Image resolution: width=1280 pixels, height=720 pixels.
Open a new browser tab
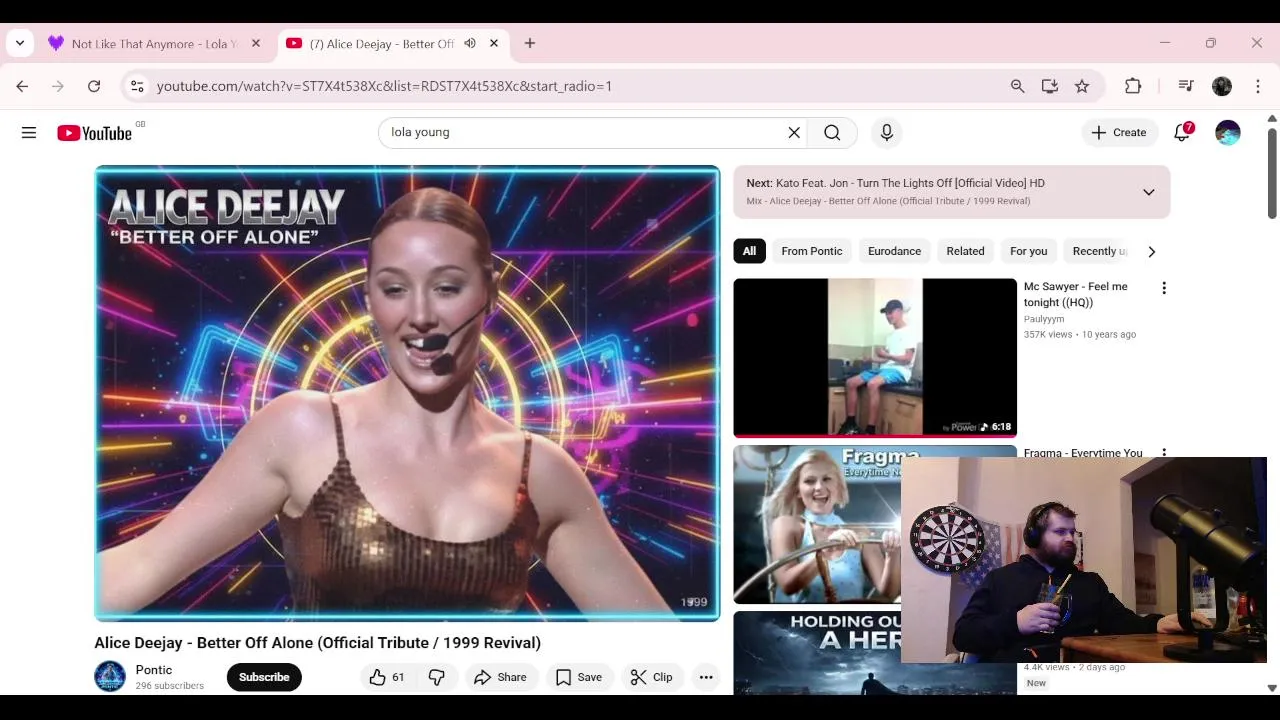(x=530, y=43)
